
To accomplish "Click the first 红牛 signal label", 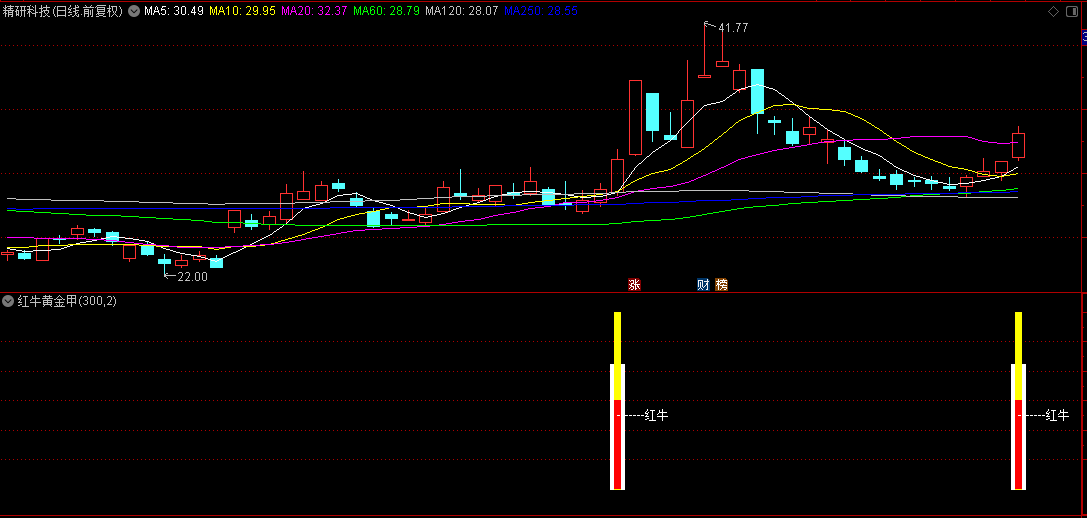I will pyautogui.click(x=656, y=415).
